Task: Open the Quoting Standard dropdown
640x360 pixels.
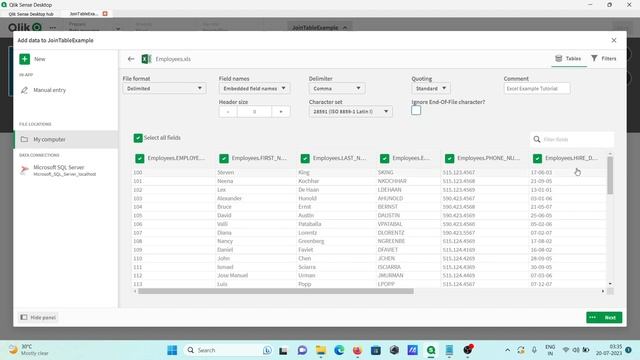Action: pos(431,88)
